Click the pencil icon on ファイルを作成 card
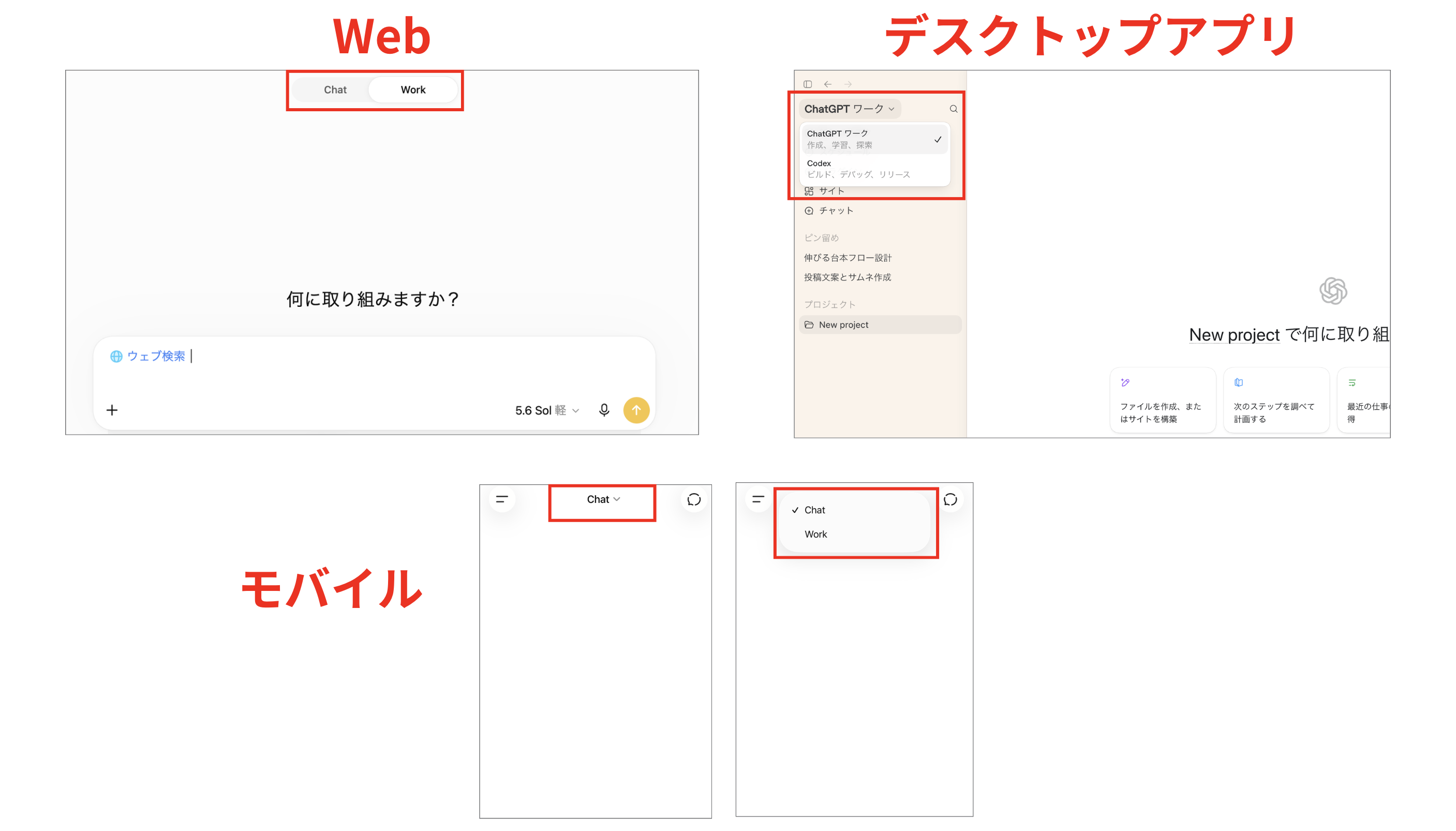 [x=1124, y=382]
